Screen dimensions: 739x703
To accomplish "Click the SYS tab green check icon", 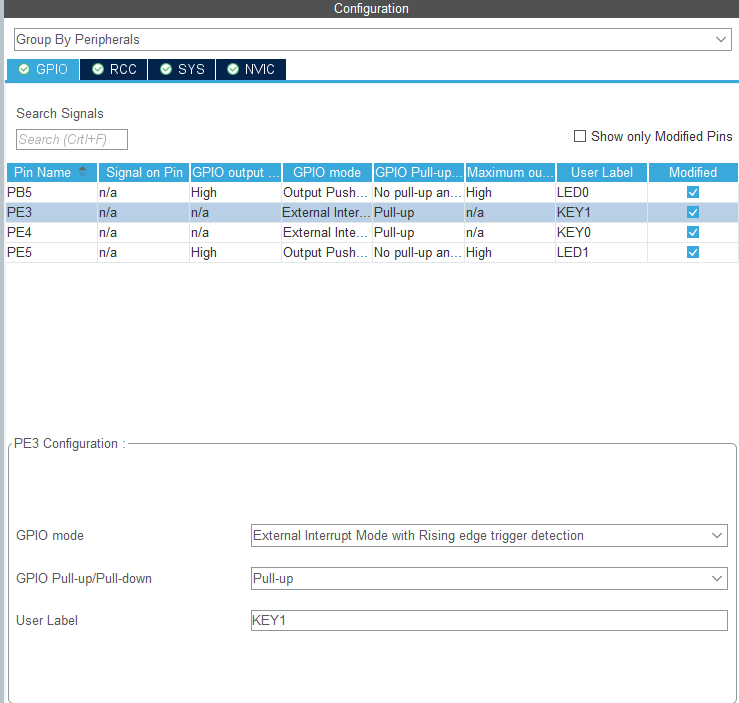I will point(165,69).
